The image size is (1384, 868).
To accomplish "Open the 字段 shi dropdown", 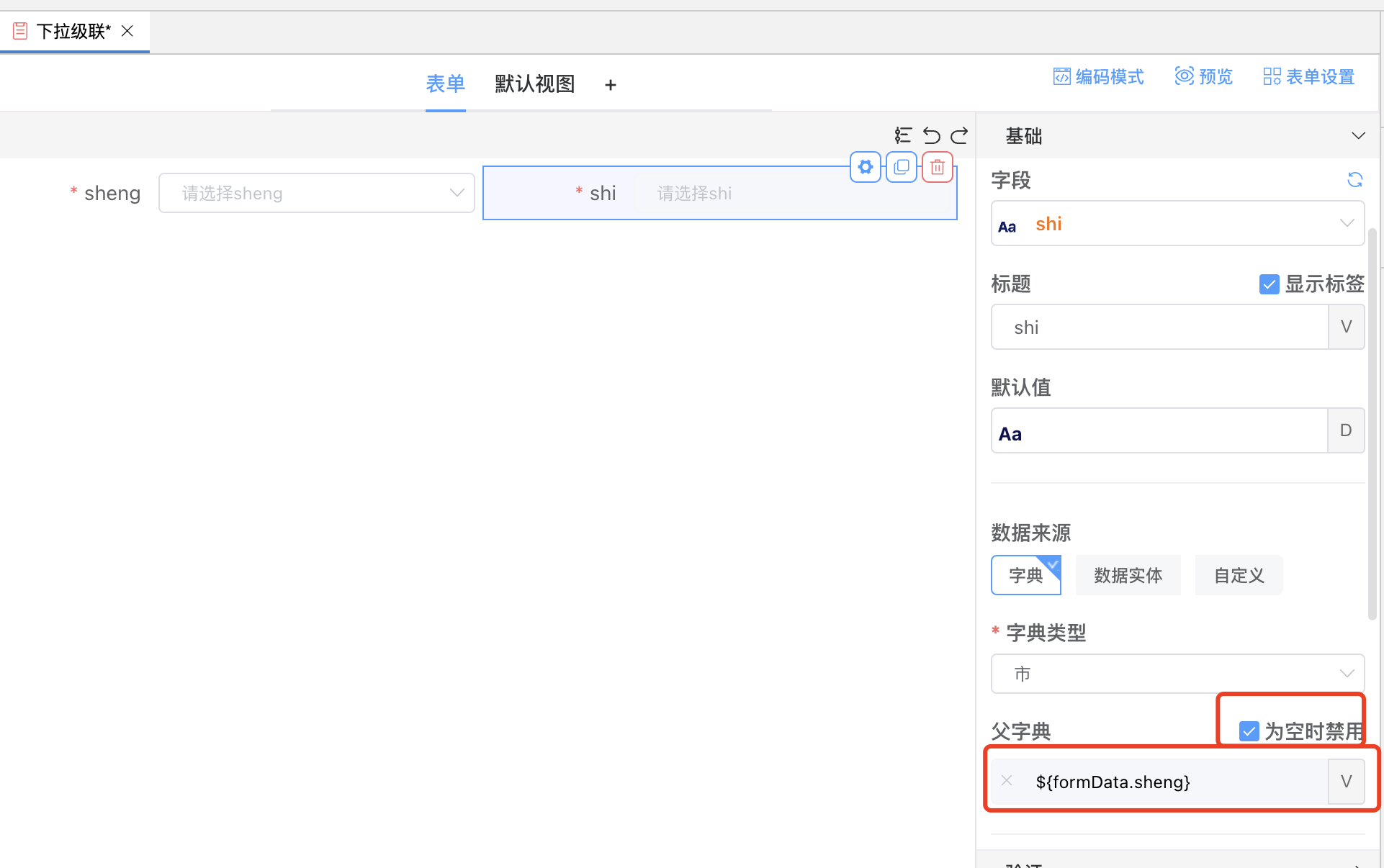I will 1177,224.
